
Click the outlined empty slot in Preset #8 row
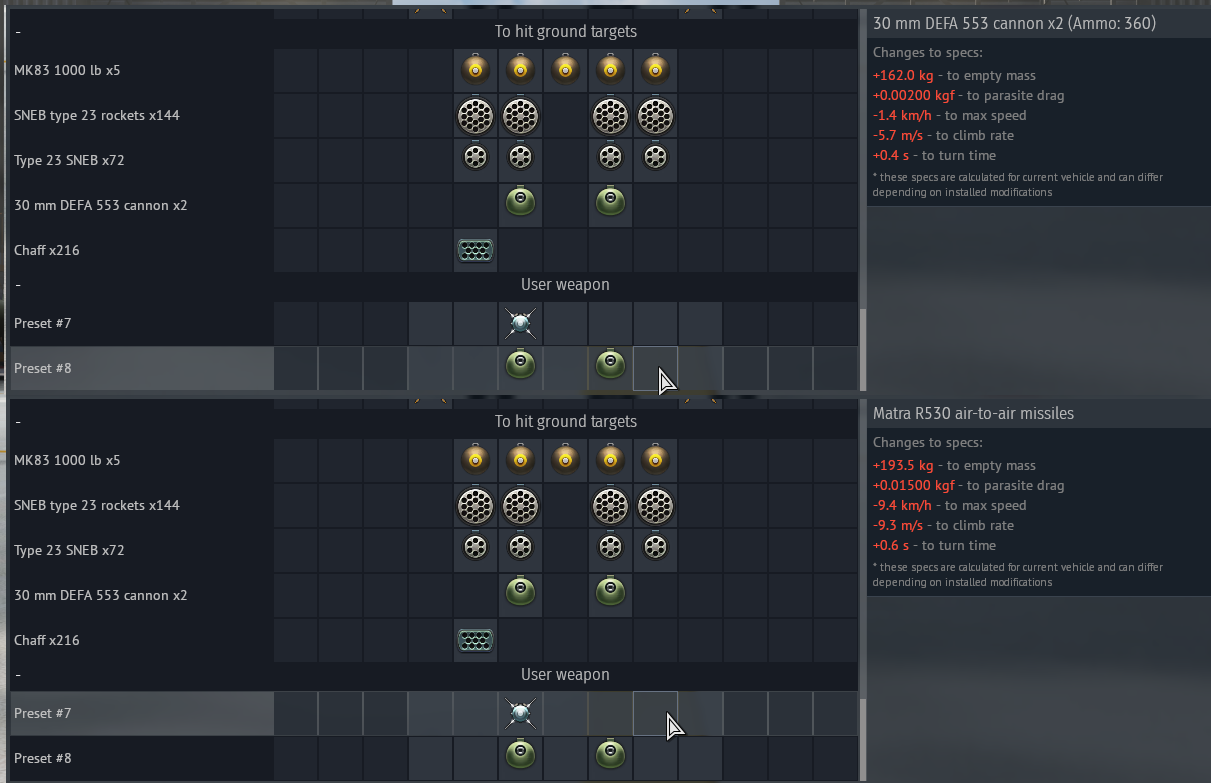pos(655,368)
